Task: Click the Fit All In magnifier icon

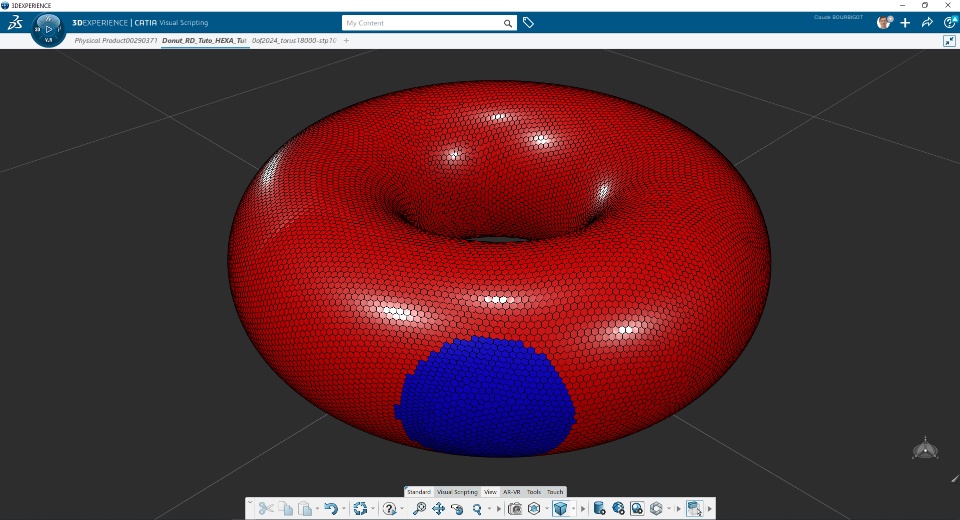Action: tap(419, 508)
